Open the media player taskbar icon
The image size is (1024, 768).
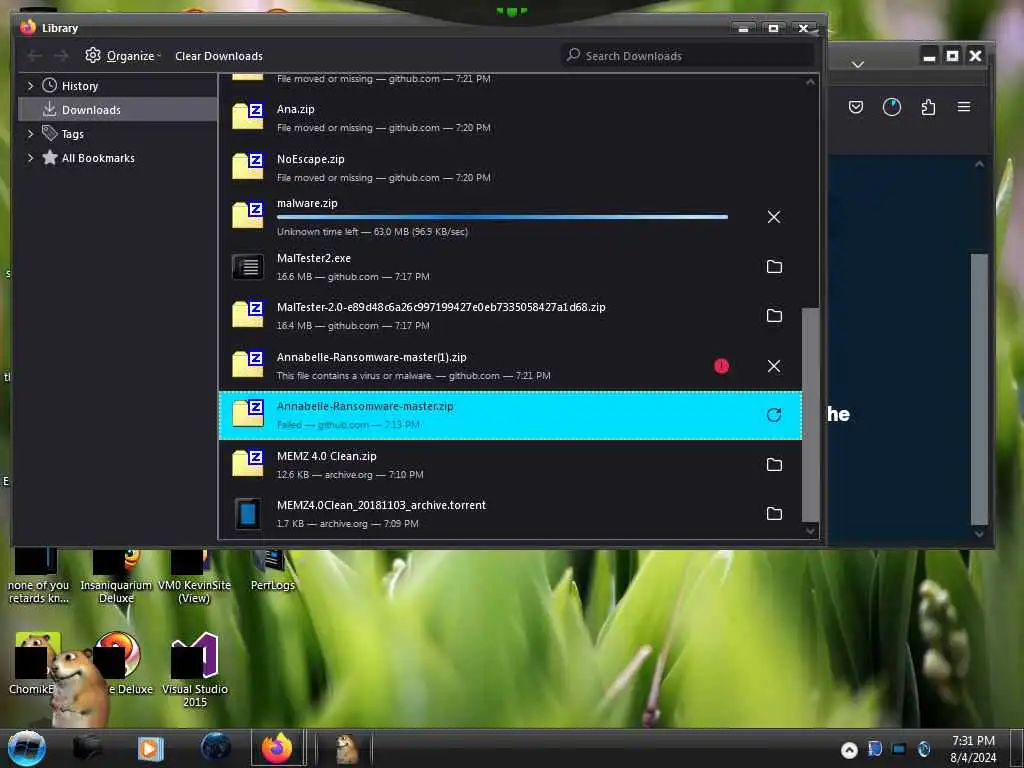tap(150, 748)
